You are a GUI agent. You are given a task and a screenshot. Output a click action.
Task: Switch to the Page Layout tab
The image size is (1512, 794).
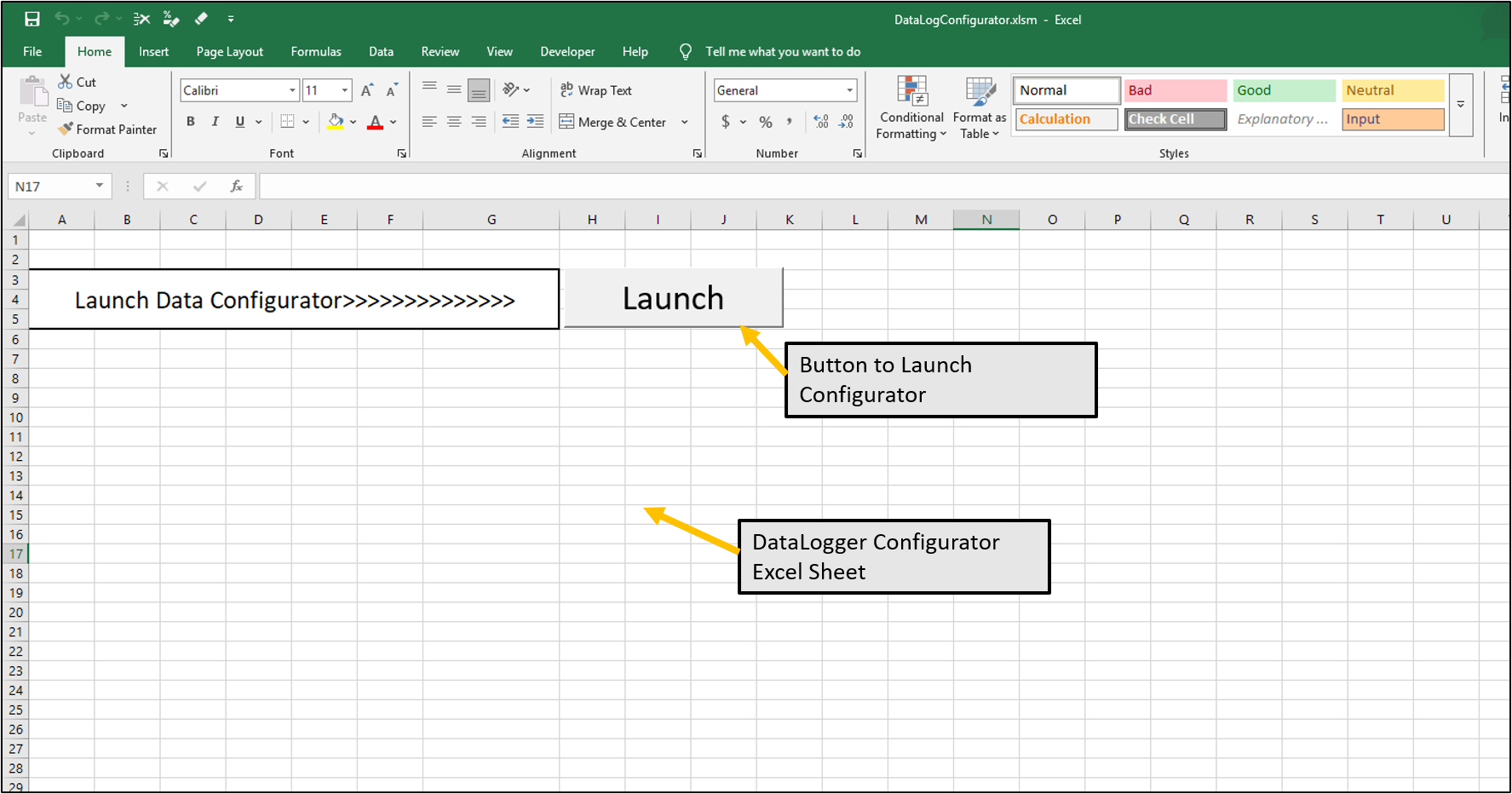pos(230,52)
